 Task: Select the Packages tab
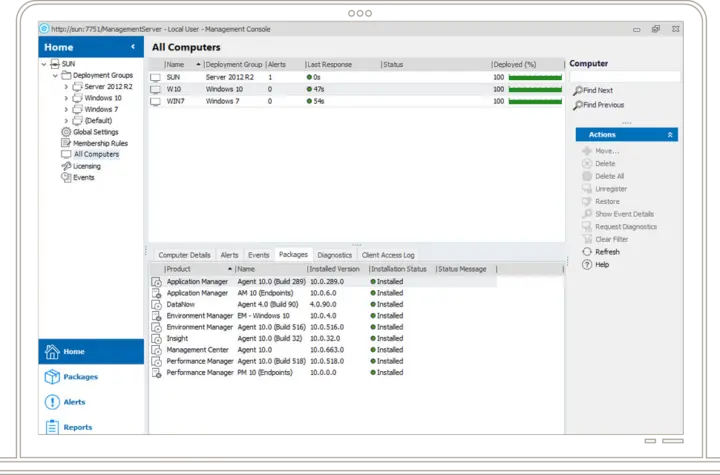point(293,254)
